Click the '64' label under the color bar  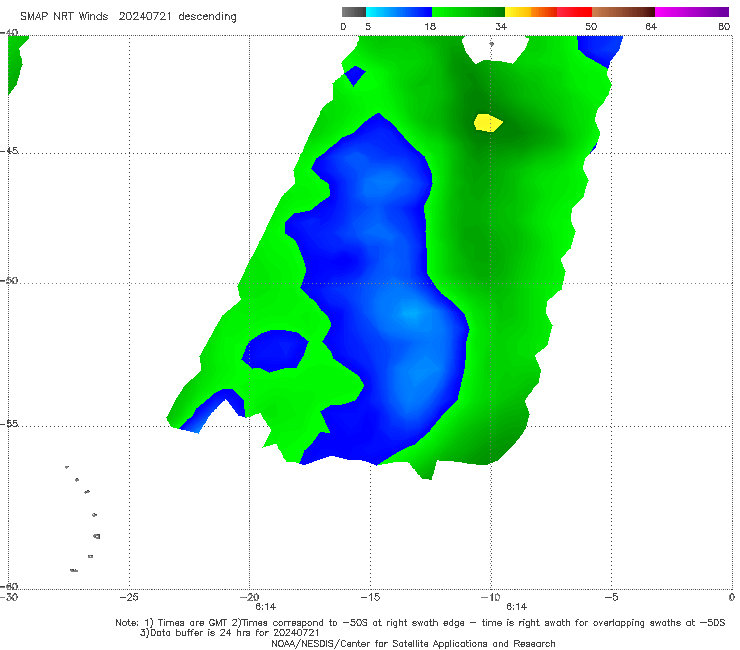point(651,27)
